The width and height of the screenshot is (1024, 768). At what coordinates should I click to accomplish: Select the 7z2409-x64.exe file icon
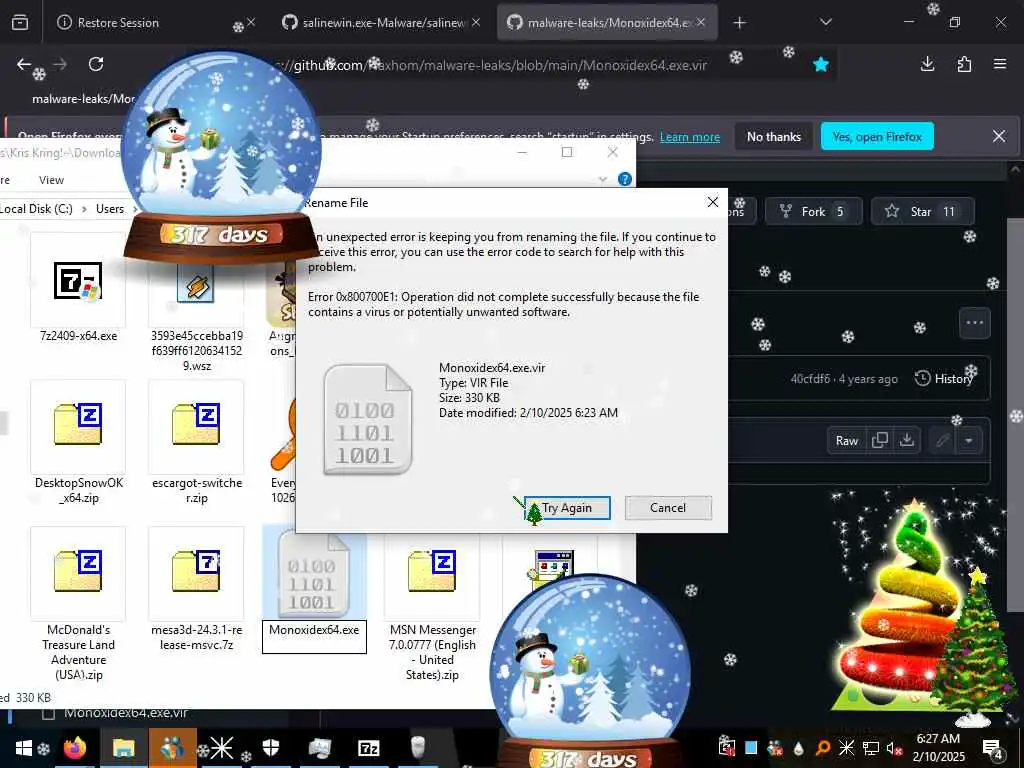click(x=78, y=280)
